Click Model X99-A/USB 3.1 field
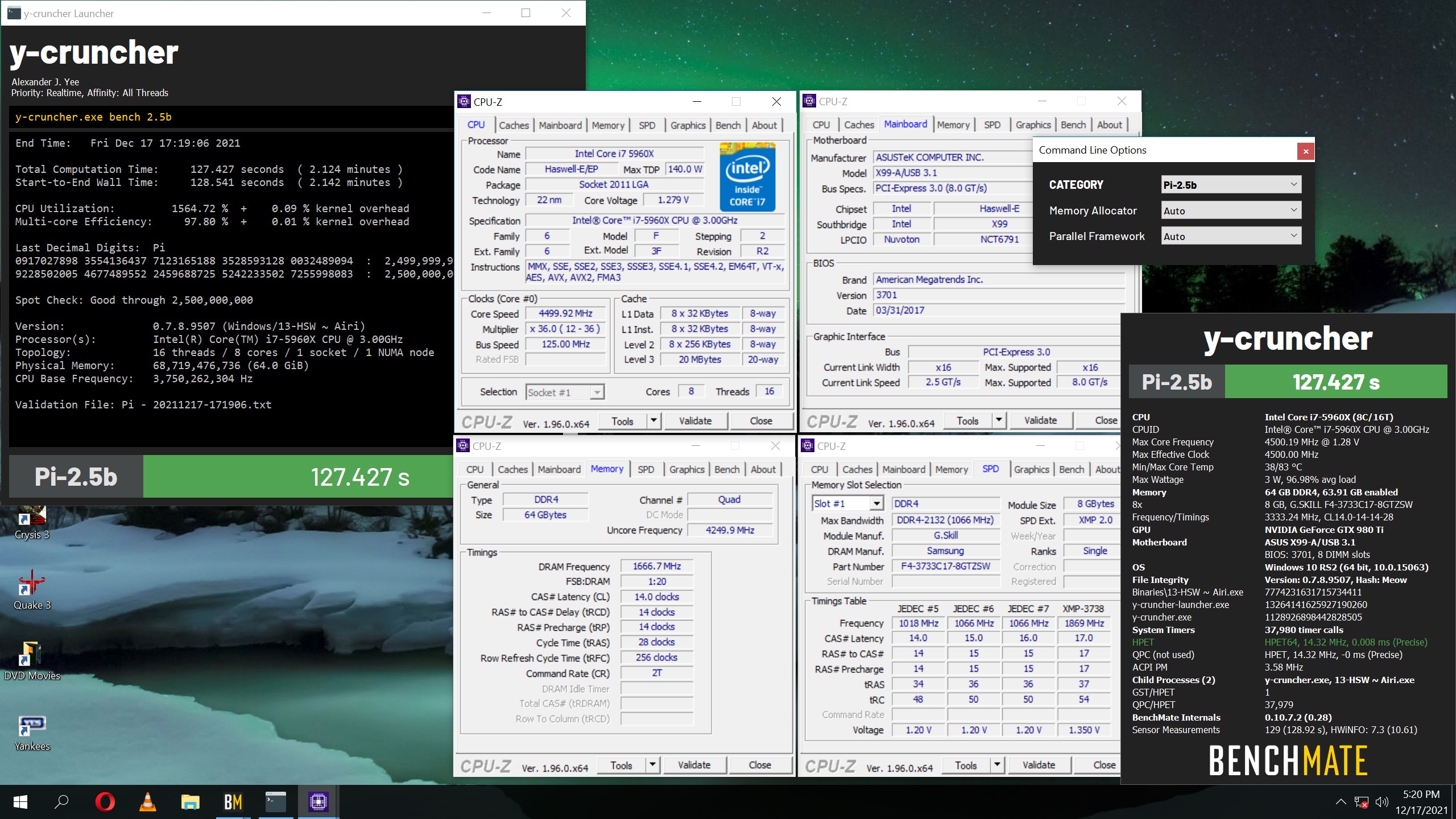This screenshot has height=819, width=1456. (x=953, y=173)
